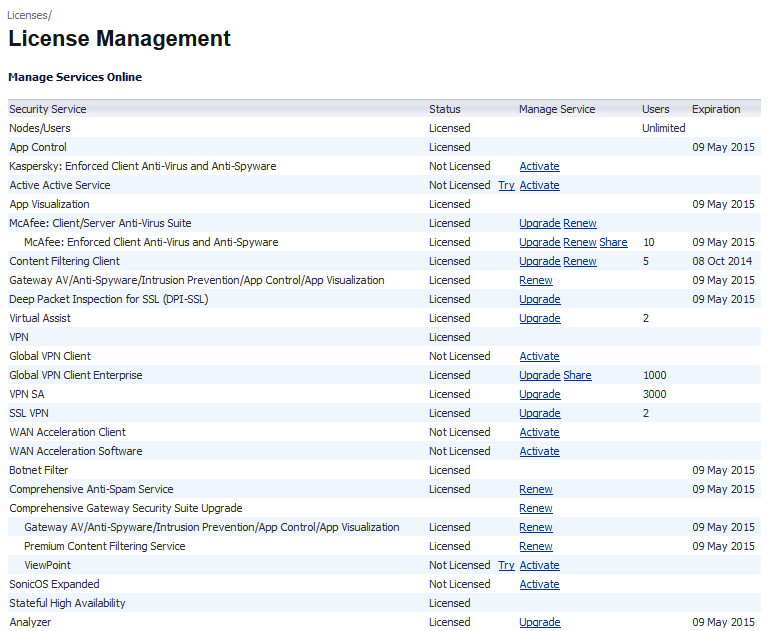Renew McAfee Client/Server Anti-Virus Suite
Viewport: 768px width, 631px height.
580,223
